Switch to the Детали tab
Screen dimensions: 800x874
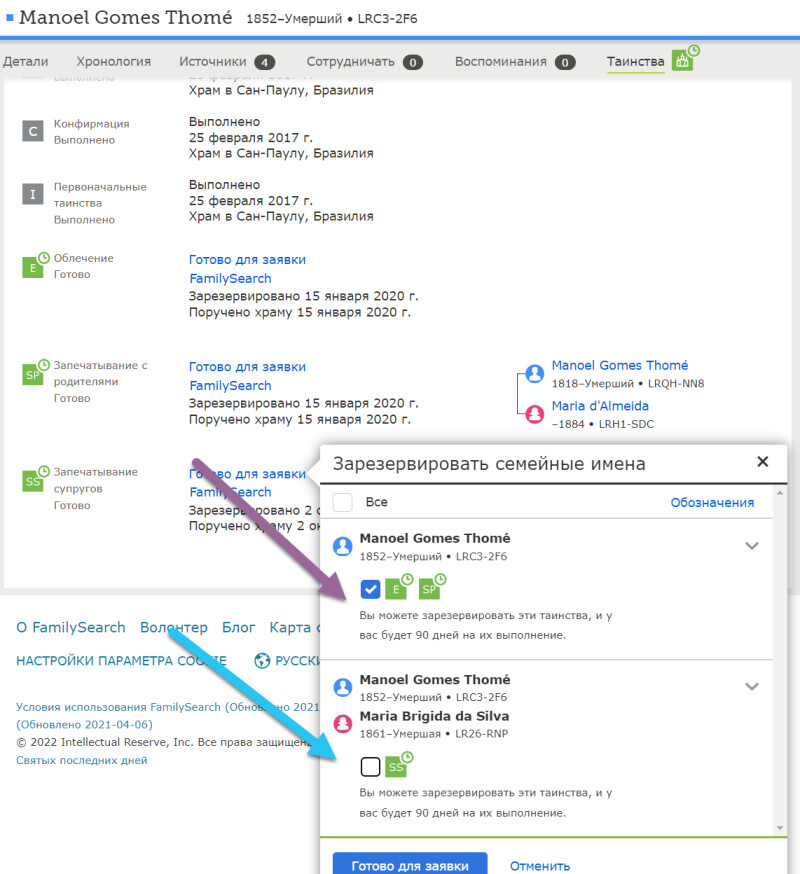[x=26, y=61]
